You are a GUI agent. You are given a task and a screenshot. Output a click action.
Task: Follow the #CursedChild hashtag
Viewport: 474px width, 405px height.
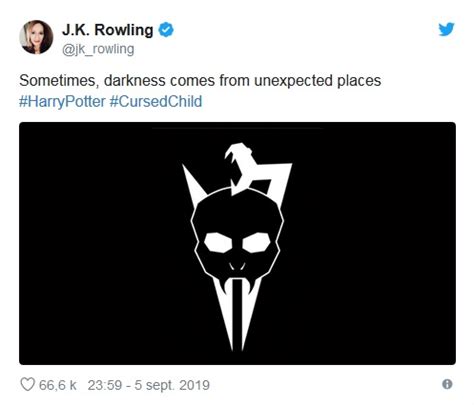(156, 101)
